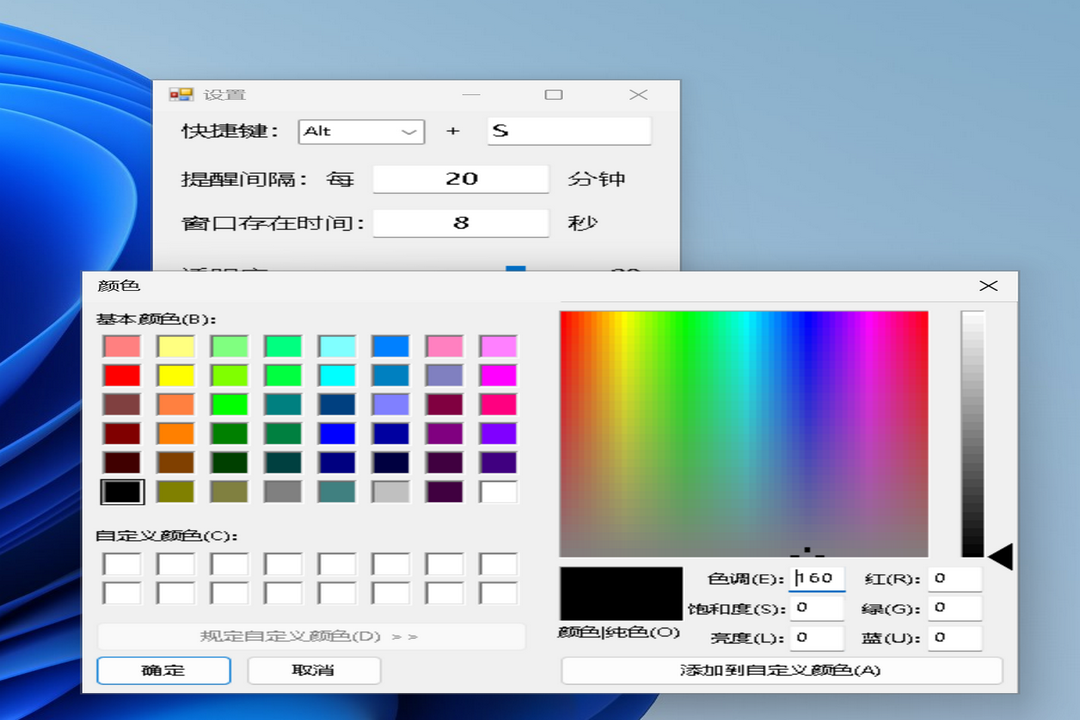This screenshot has width=1080, height=720.
Task: Open the Alt hotkey modifier dropdown
Action: [361, 131]
